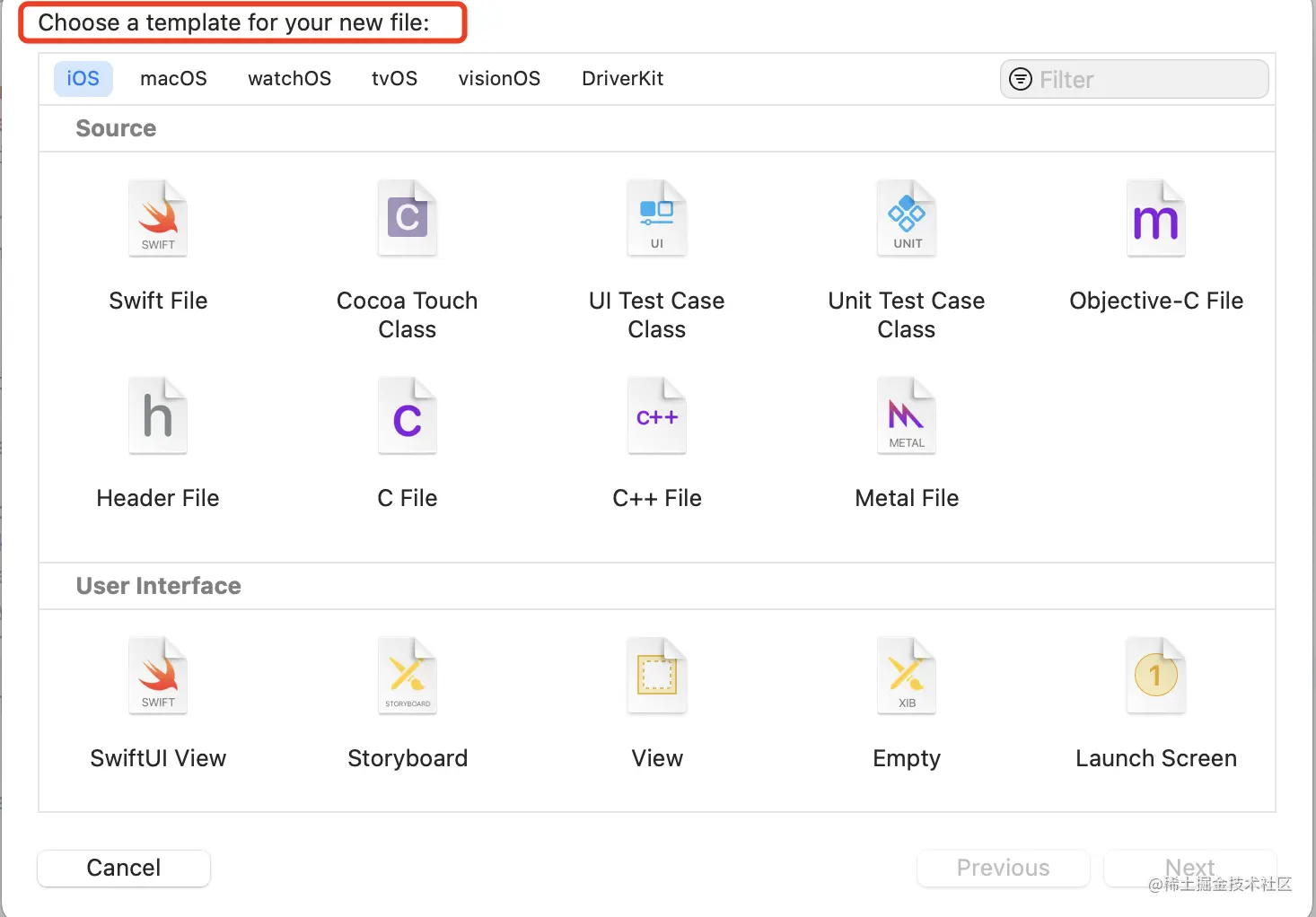Click the Previous button
This screenshot has height=917, width=1316.
[1004, 869]
